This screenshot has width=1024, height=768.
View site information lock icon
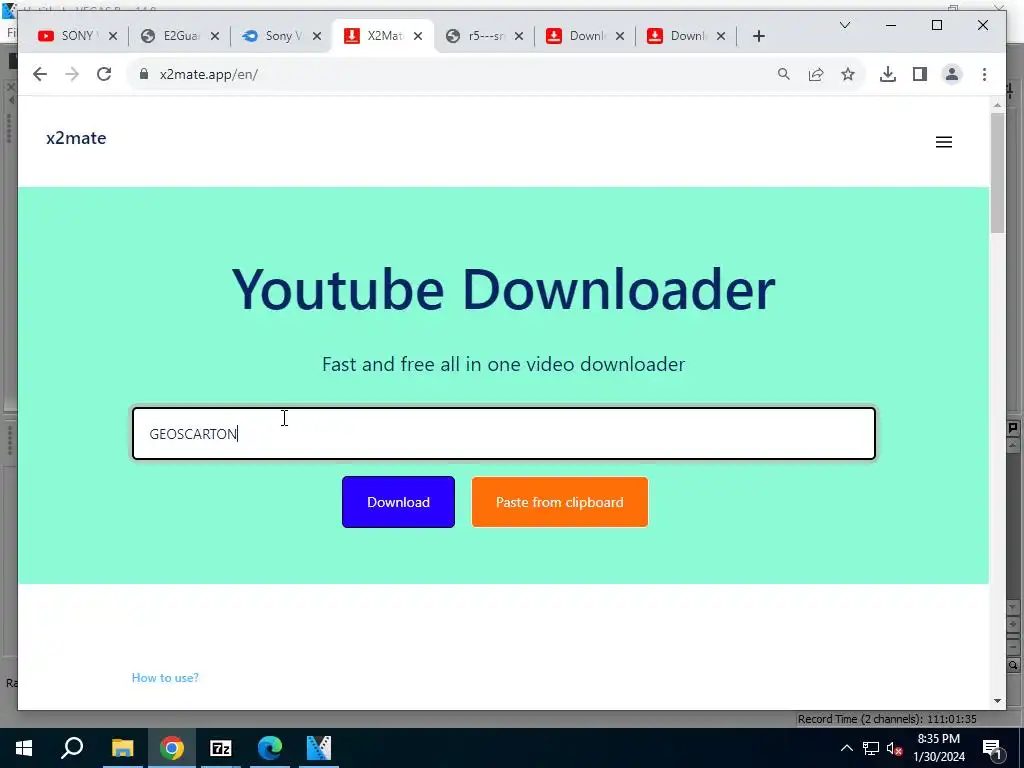click(x=144, y=74)
